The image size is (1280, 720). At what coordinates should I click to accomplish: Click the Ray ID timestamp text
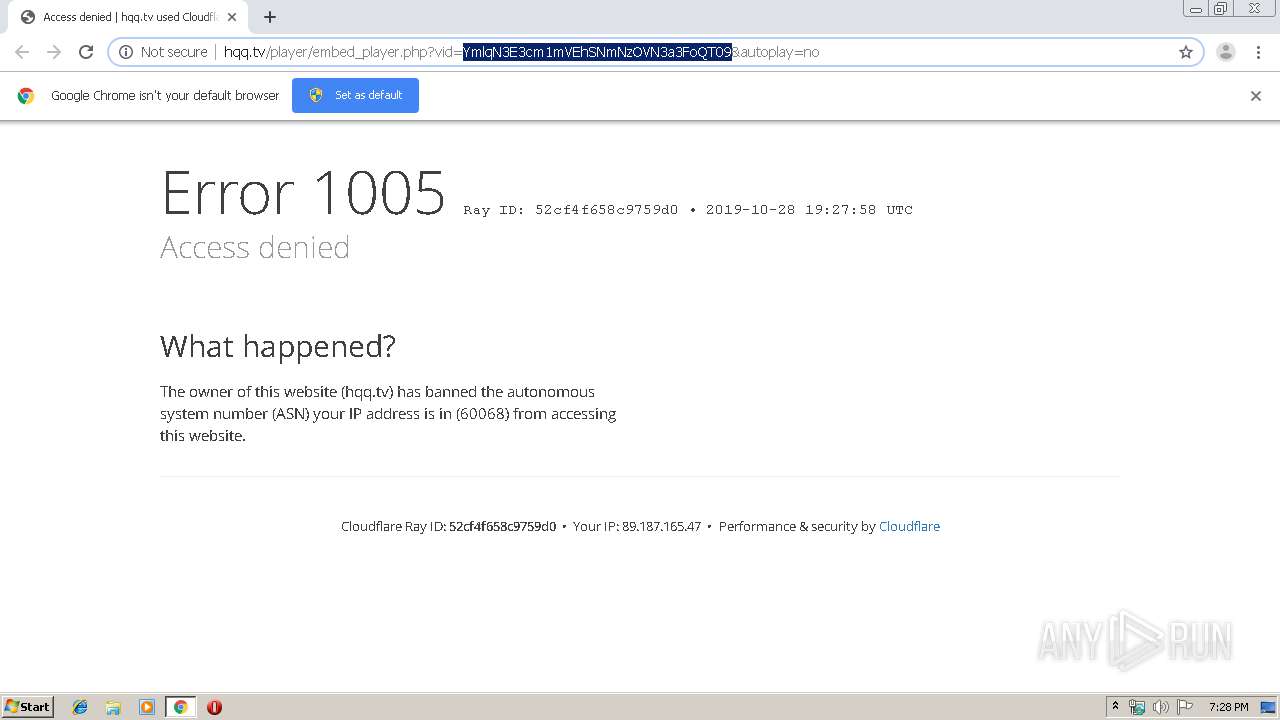click(x=688, y=210)
